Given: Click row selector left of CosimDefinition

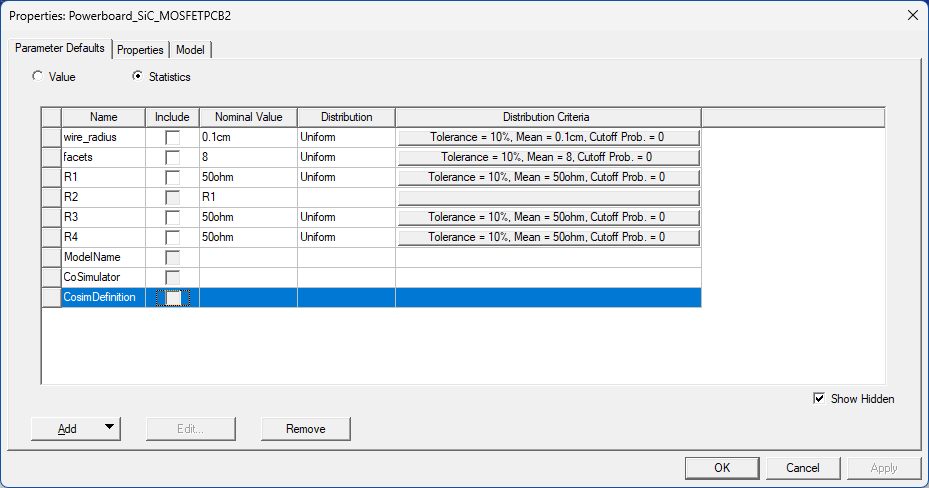Looking at the screenshot, I should tap(52, 298).
